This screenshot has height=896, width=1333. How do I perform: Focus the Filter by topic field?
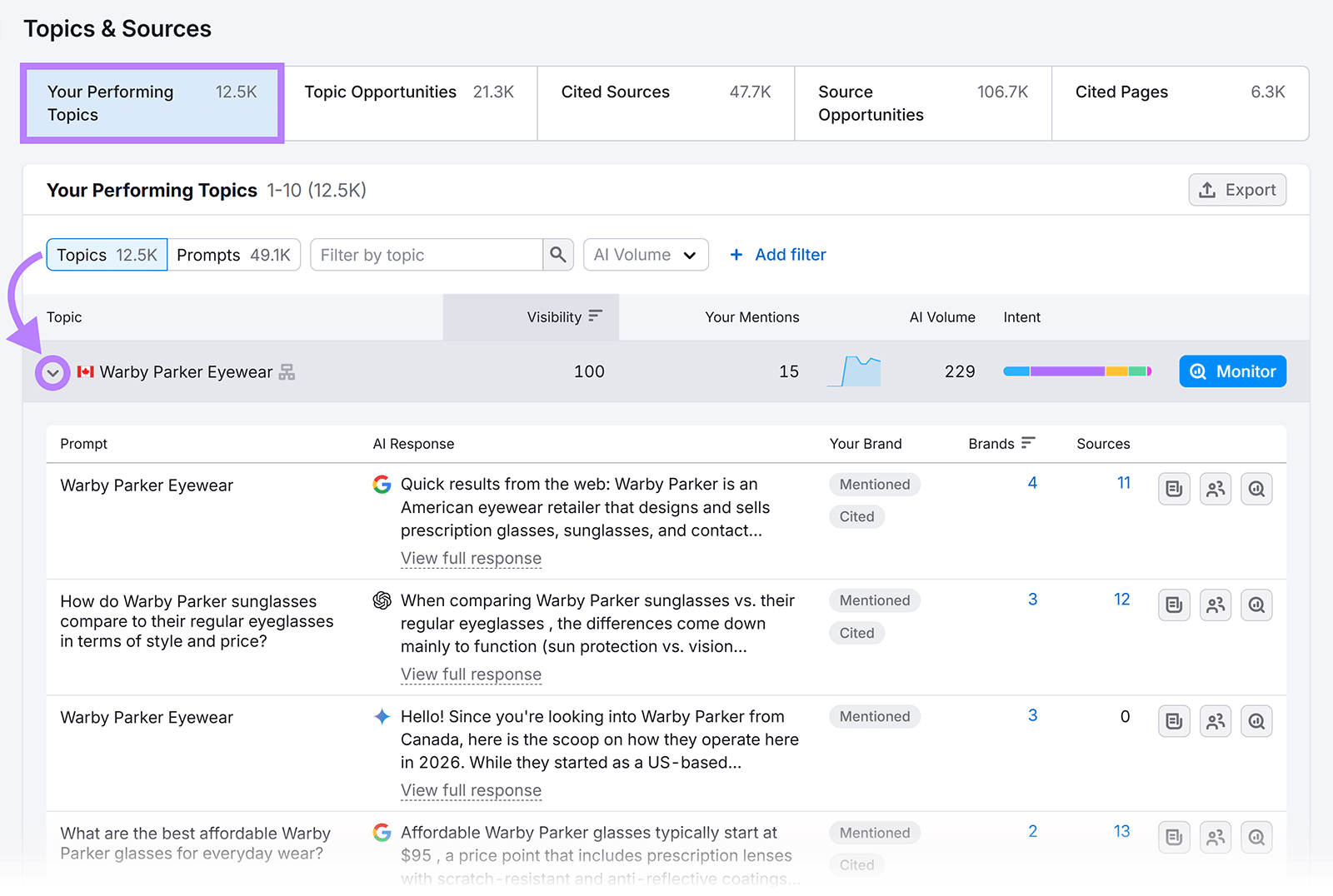pyautogui.click(x=427, y=255)
